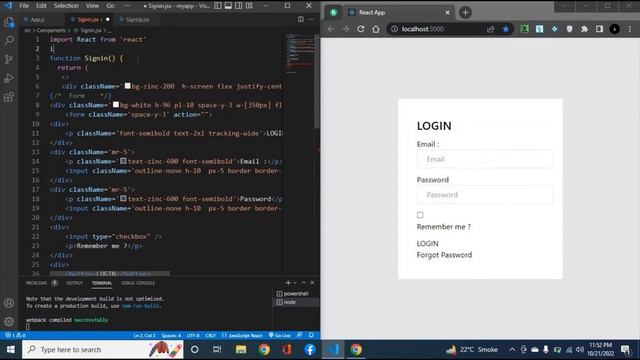Screen dimensions: 640x360
Task: Open Customize Layout icon
Action: click(249, 6)
